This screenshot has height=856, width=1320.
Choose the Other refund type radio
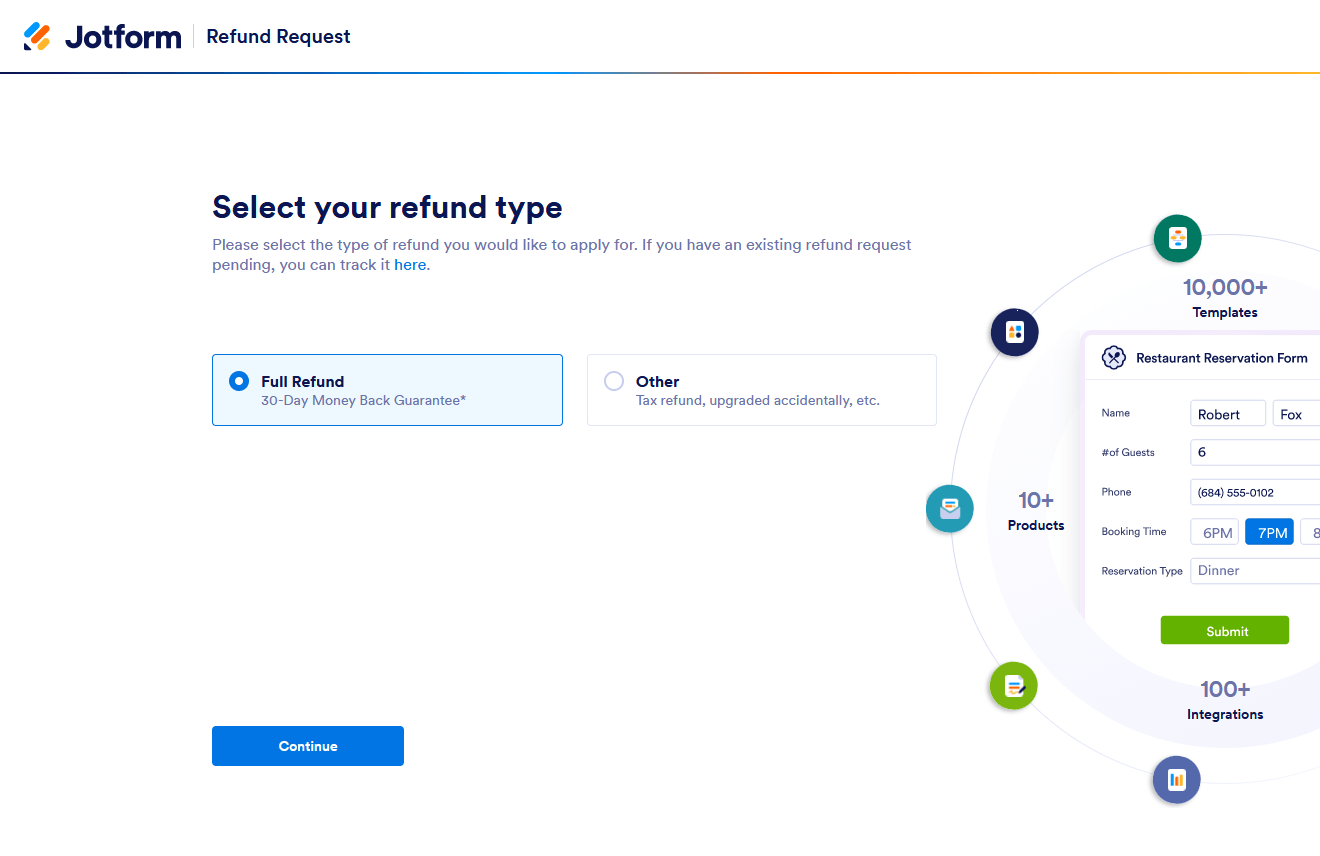[x=614, y=381]
